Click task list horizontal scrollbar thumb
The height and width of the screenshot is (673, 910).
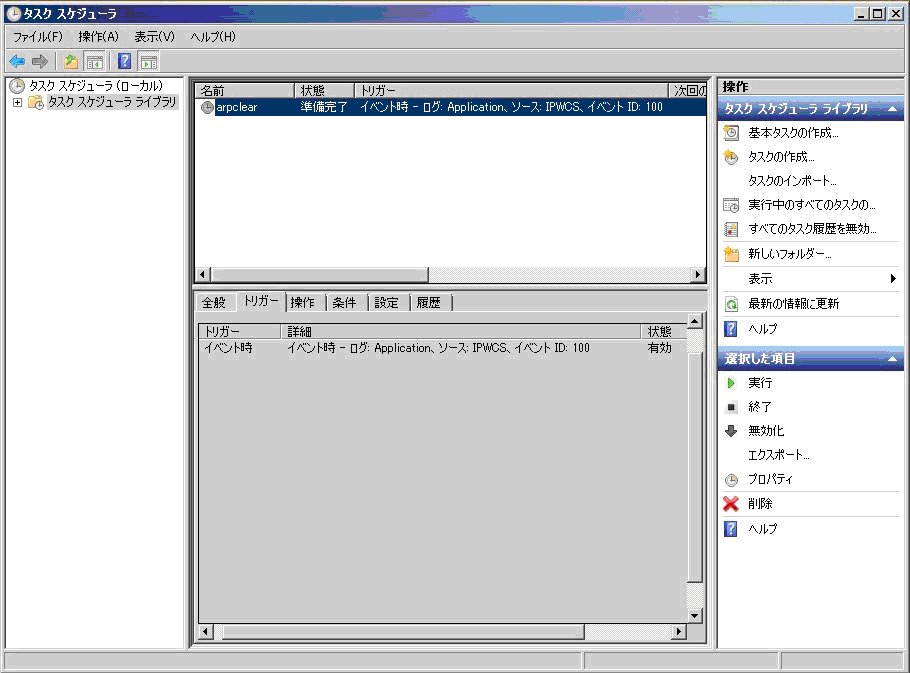(x=320, y=274)
